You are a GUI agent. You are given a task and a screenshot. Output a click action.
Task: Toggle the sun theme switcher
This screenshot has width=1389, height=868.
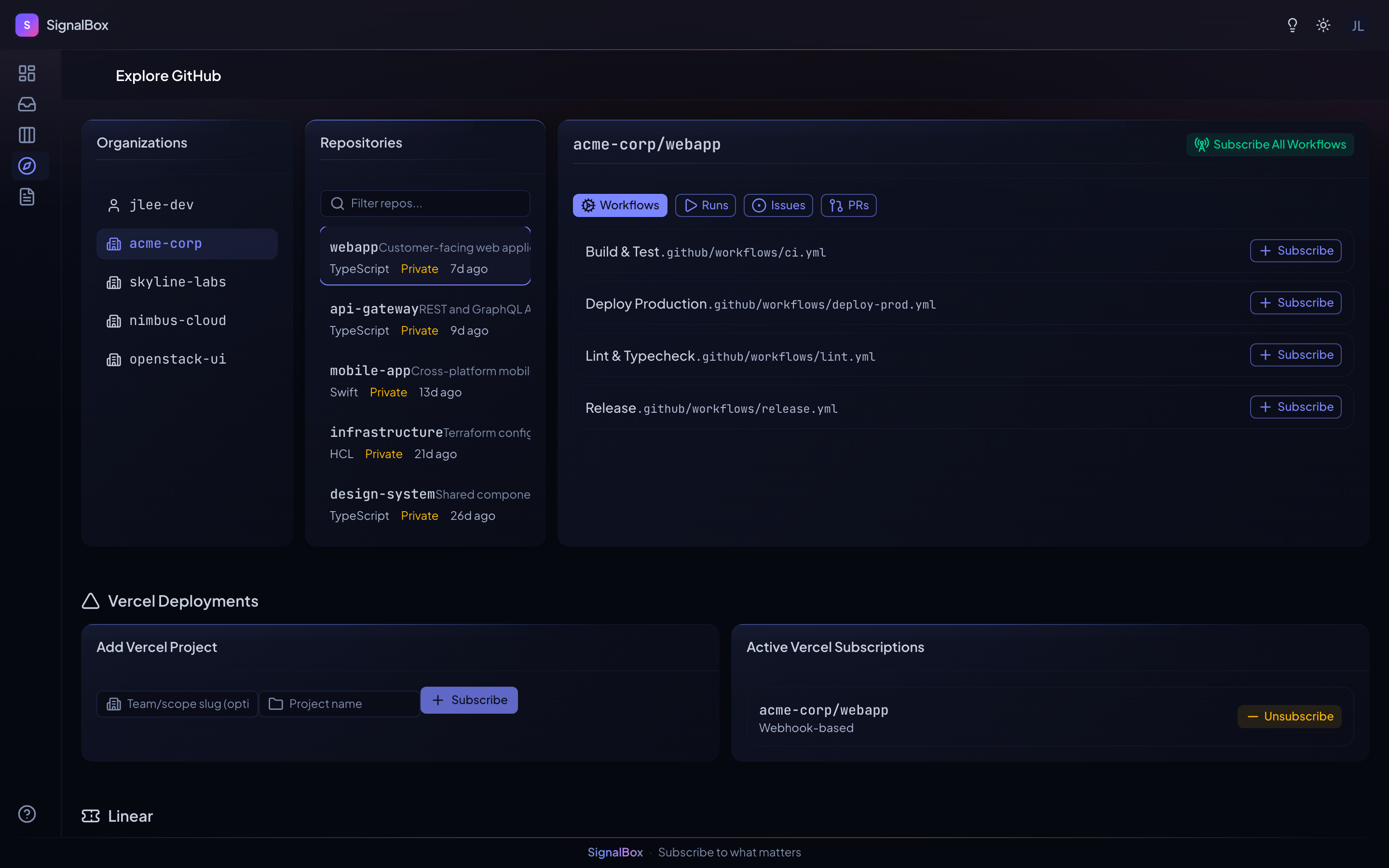1323,25
